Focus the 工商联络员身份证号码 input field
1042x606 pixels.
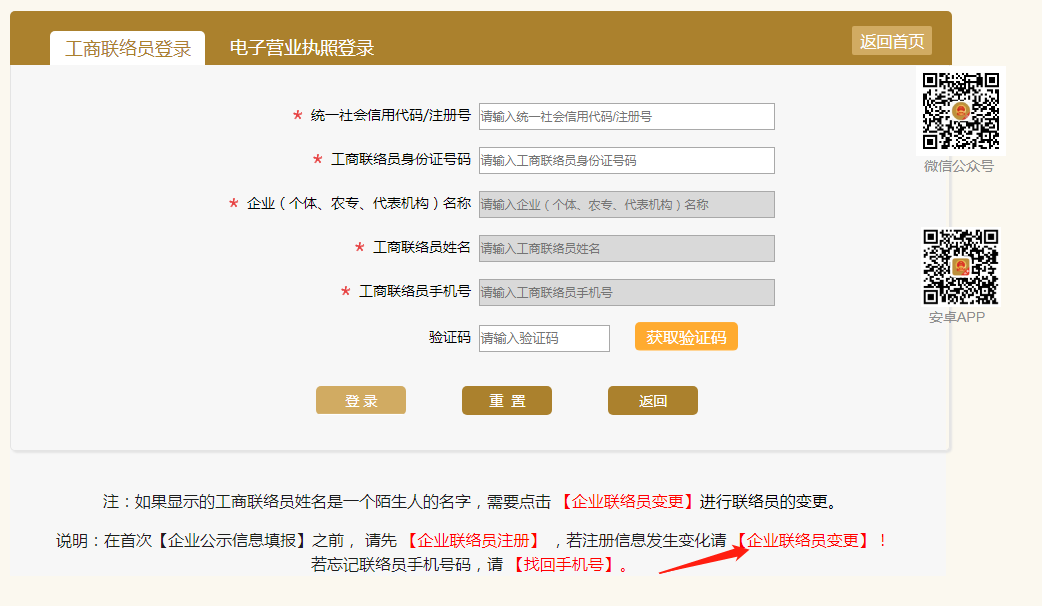point(627,160)
